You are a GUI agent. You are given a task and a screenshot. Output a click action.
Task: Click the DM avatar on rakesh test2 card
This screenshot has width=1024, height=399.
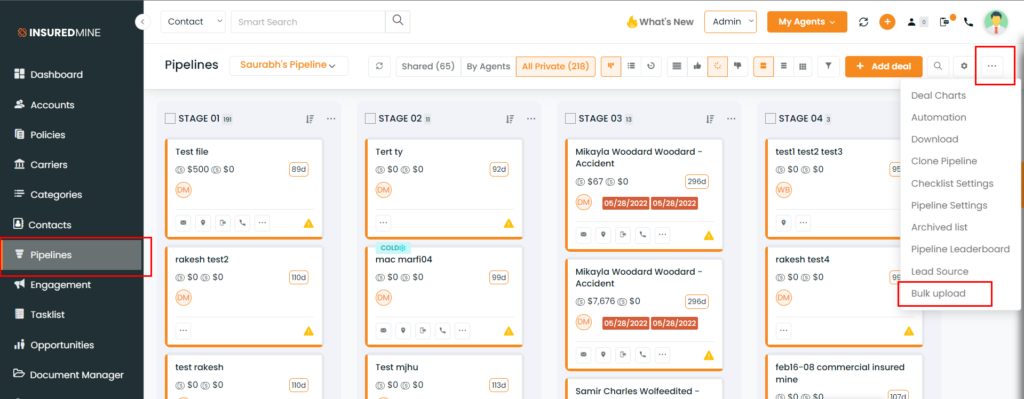pyautogui.click(x=183, y=298)
